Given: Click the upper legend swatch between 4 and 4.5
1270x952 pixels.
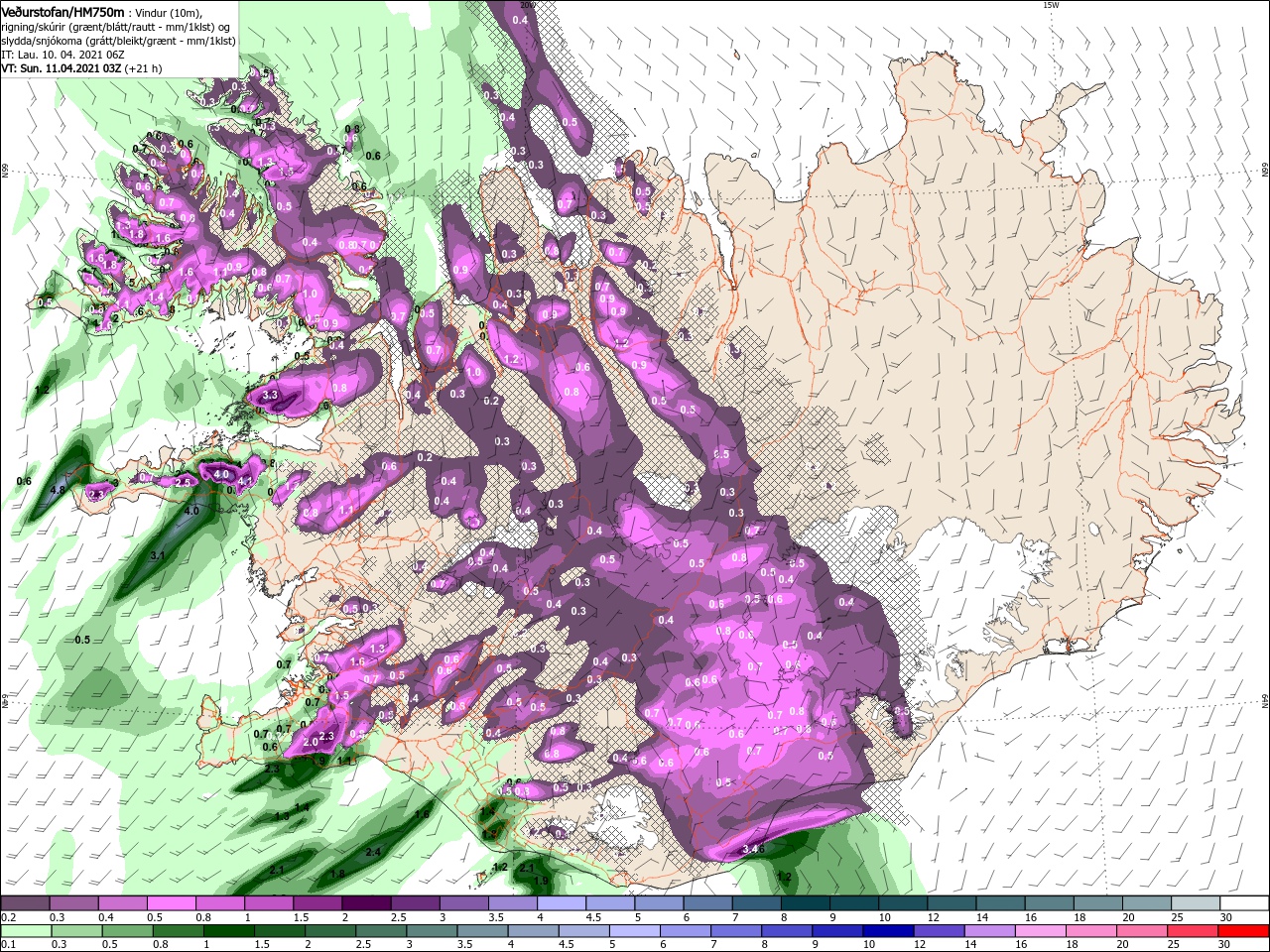Looking at the screenshot, I should click(x=560, y=903).
